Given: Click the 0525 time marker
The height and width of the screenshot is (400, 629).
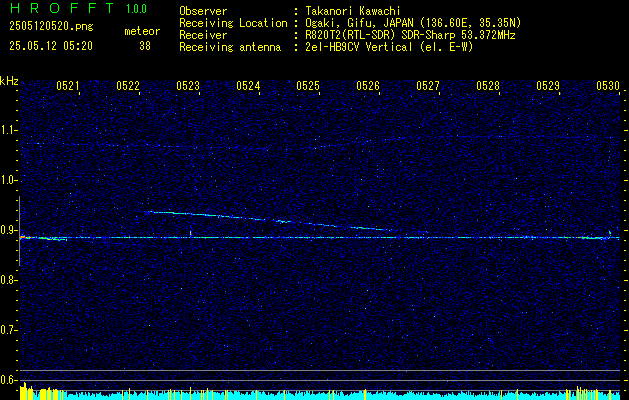Looking at the screenshot, I should tap(308, 85).
